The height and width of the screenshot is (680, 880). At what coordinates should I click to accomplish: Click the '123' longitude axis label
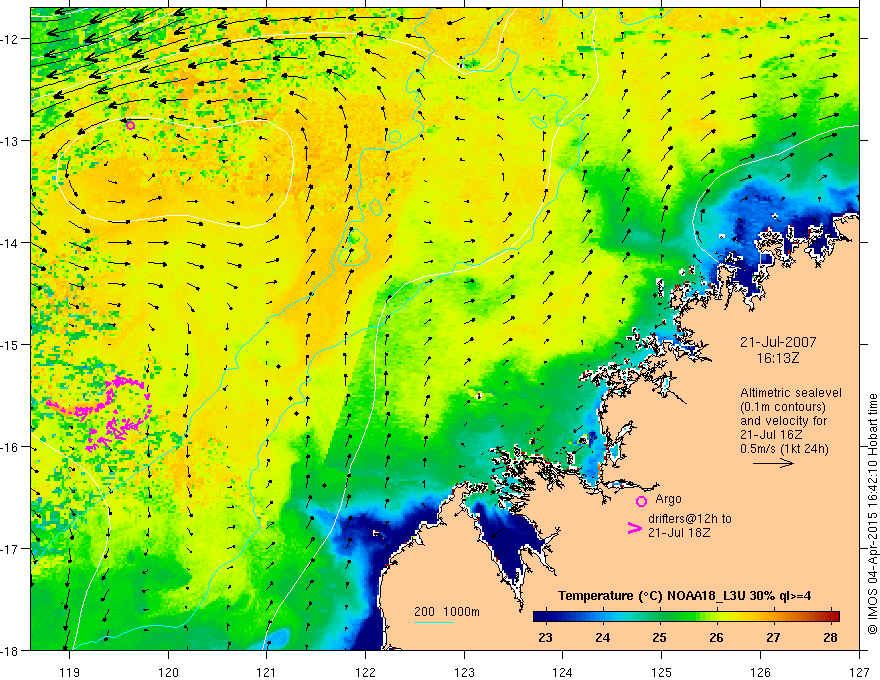pos(464,672)
